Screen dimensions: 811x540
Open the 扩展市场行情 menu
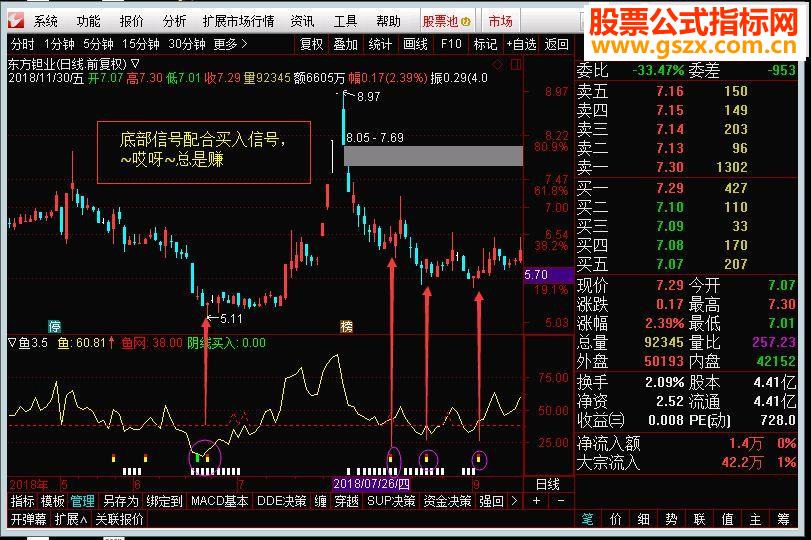[x=238, y=21]
